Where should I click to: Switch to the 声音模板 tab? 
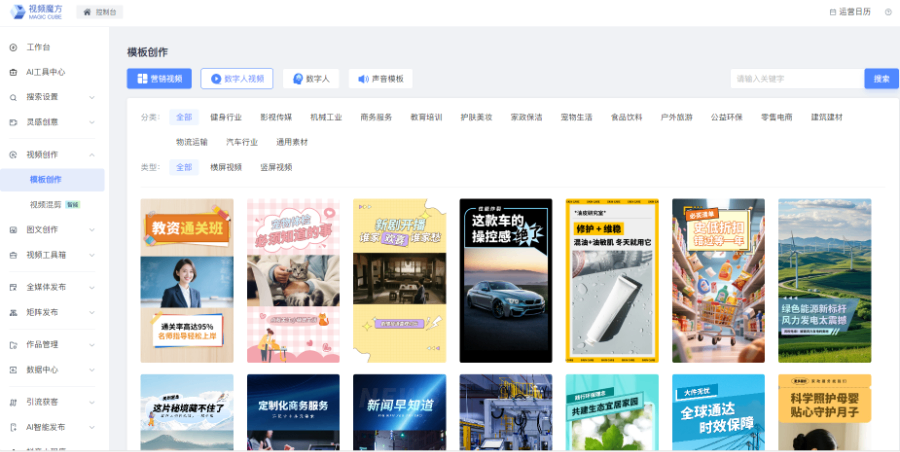click(x=381, y=79)
